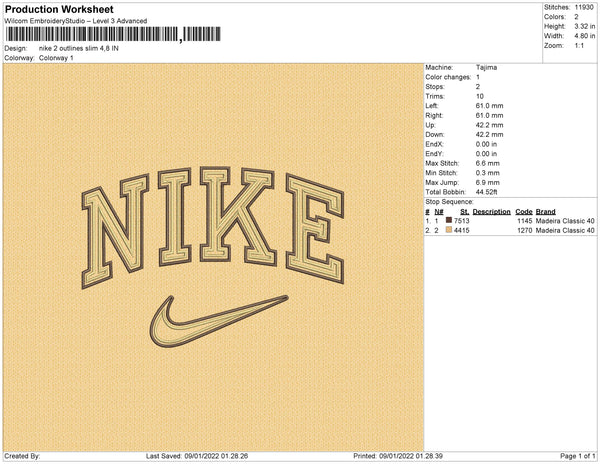Click the tan 4415 thread color swatch
The image size is (600, 464).
[x=449, y=230]
